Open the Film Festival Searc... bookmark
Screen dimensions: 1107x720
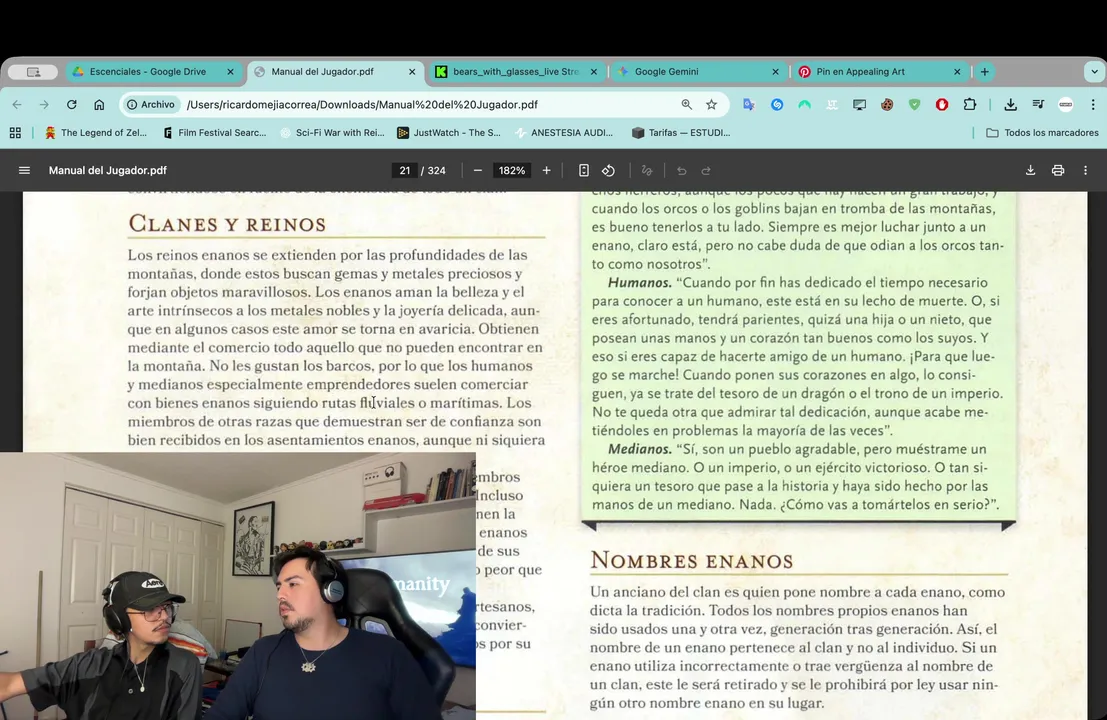point(215,133)
